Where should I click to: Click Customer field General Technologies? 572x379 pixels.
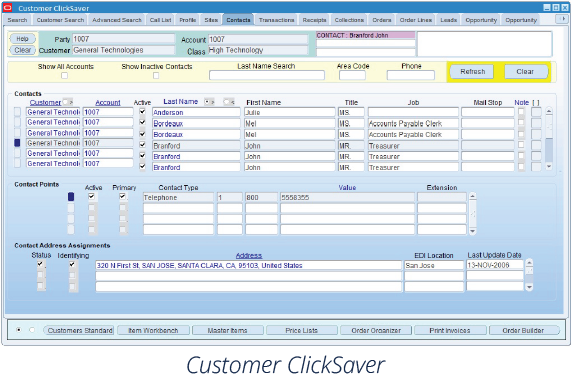(x=124, y=50)
